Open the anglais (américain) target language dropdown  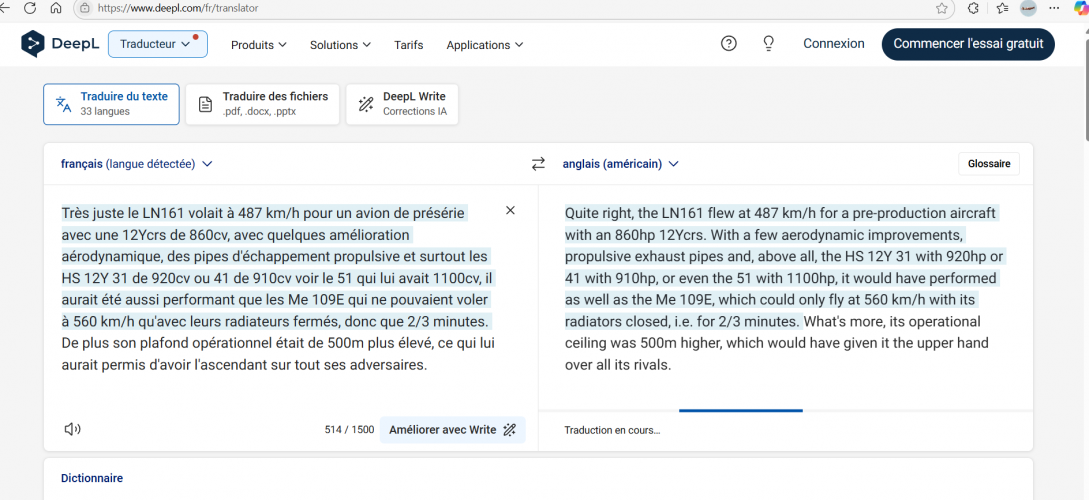click(620, 164)
